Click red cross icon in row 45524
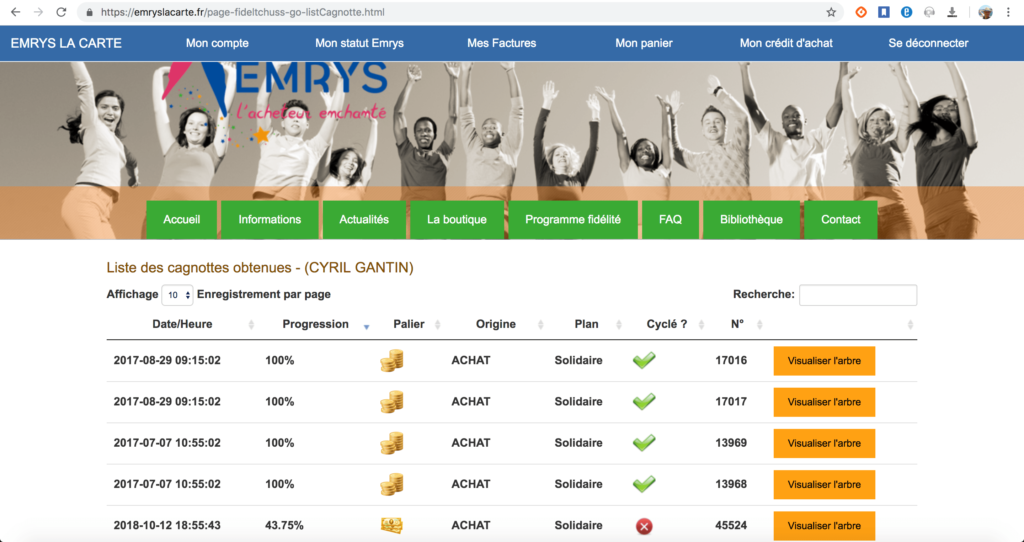This screenshot has width=1024, height=542. [x=644, y=526]
